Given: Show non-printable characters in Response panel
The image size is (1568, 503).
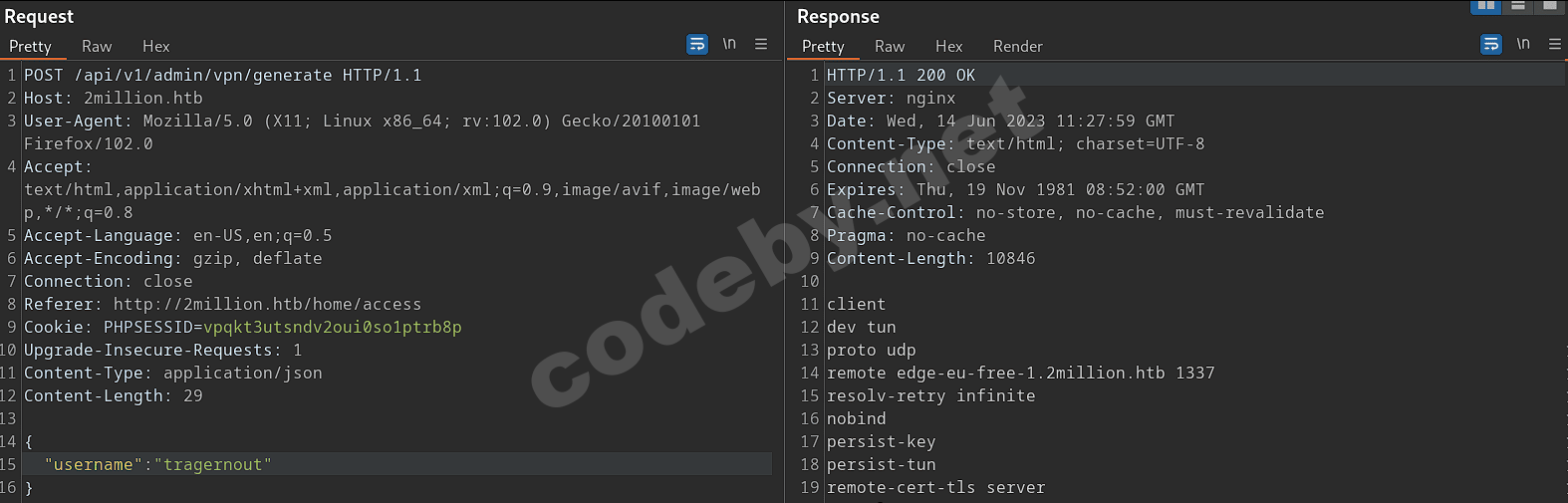Looking at the screenshot, I should [x=1523, y=44].
